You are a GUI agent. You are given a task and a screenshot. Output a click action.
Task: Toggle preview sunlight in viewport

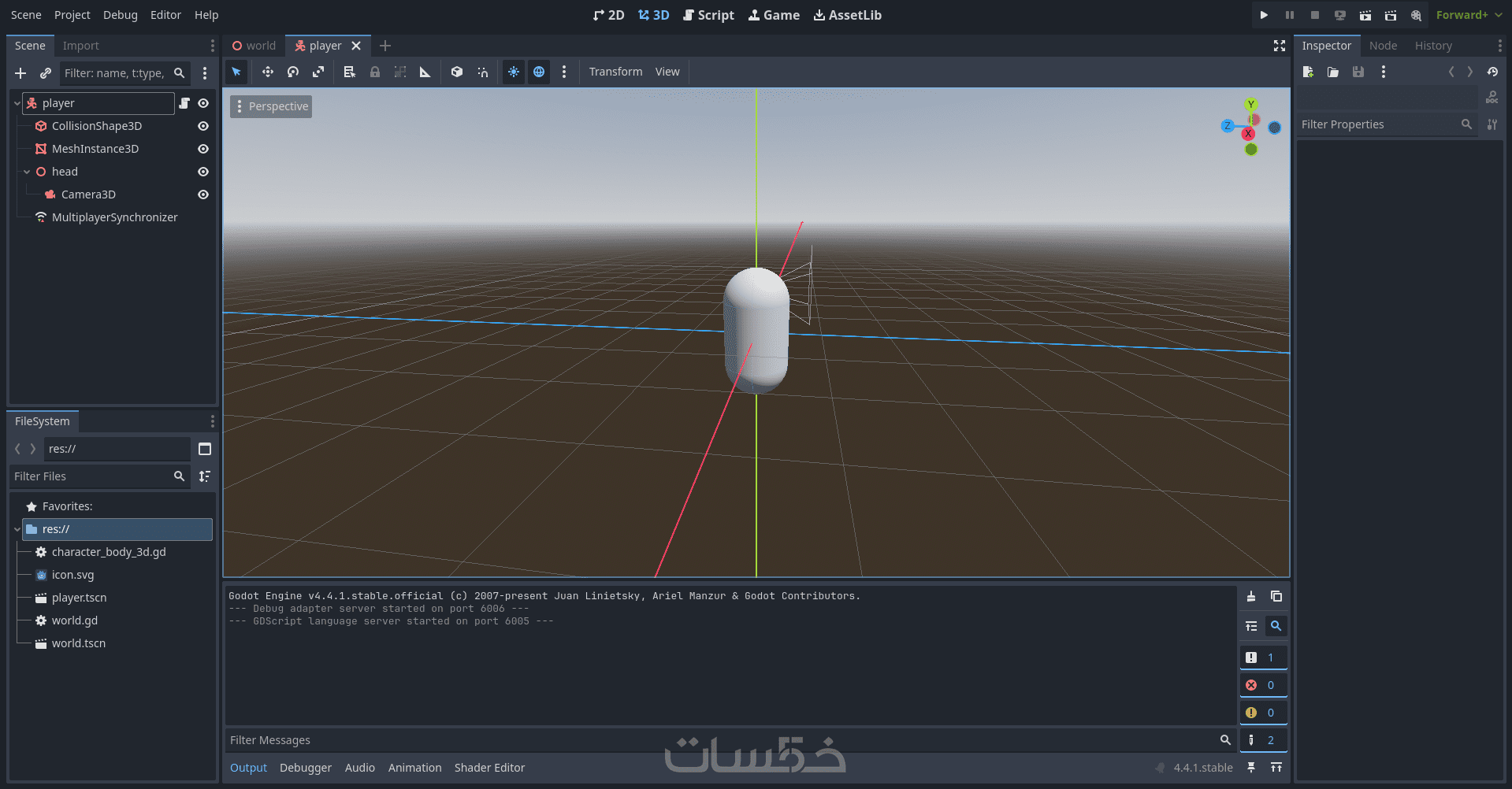(x=514, y=72)
